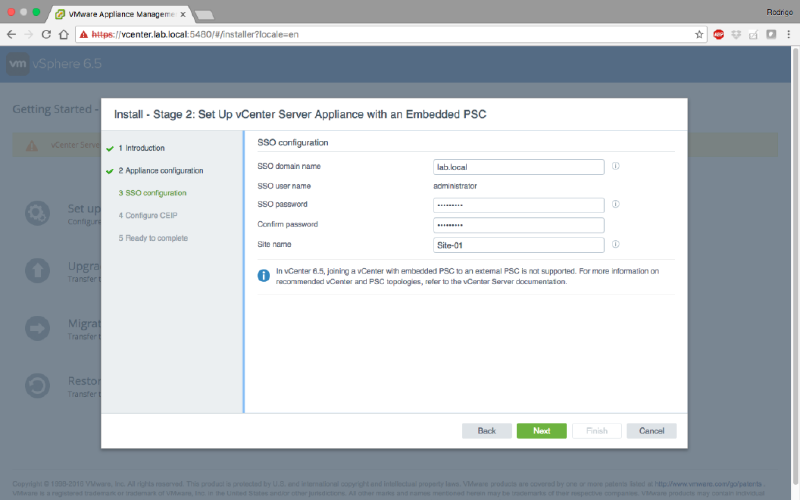The width and height of the screenshot is (800, 500).
Task: Click the SSO domain name field
Action: click(518, 167)
